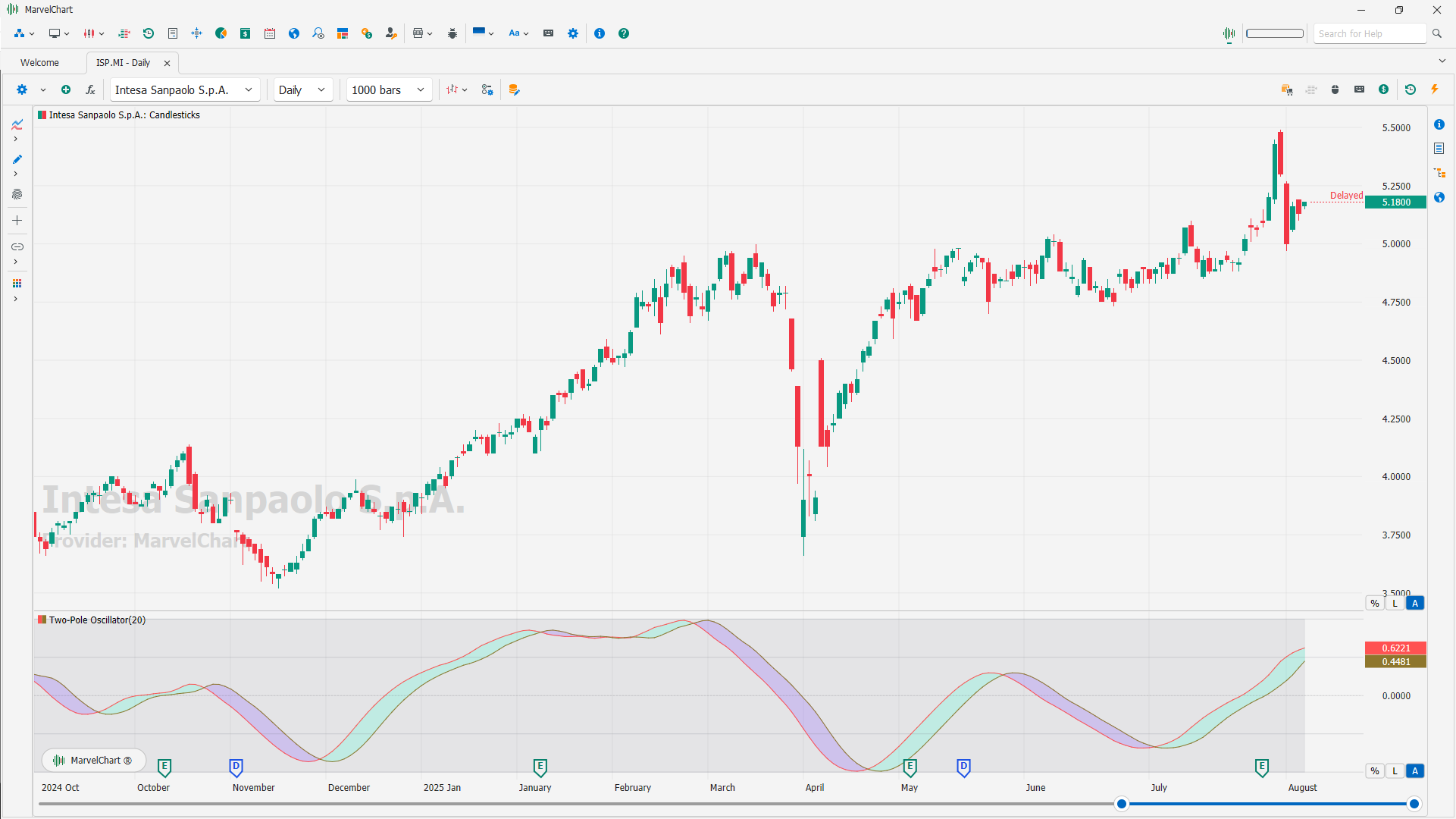Viewport: 1456px width, 819px height.
Task: Open chart elements settings icon with gear
Action: pyautogui.click(x=487, y=89)
